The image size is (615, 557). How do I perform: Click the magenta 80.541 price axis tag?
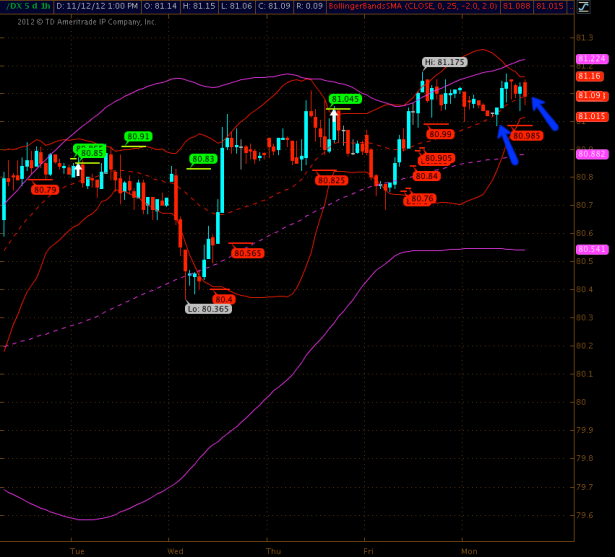(592, 249)
